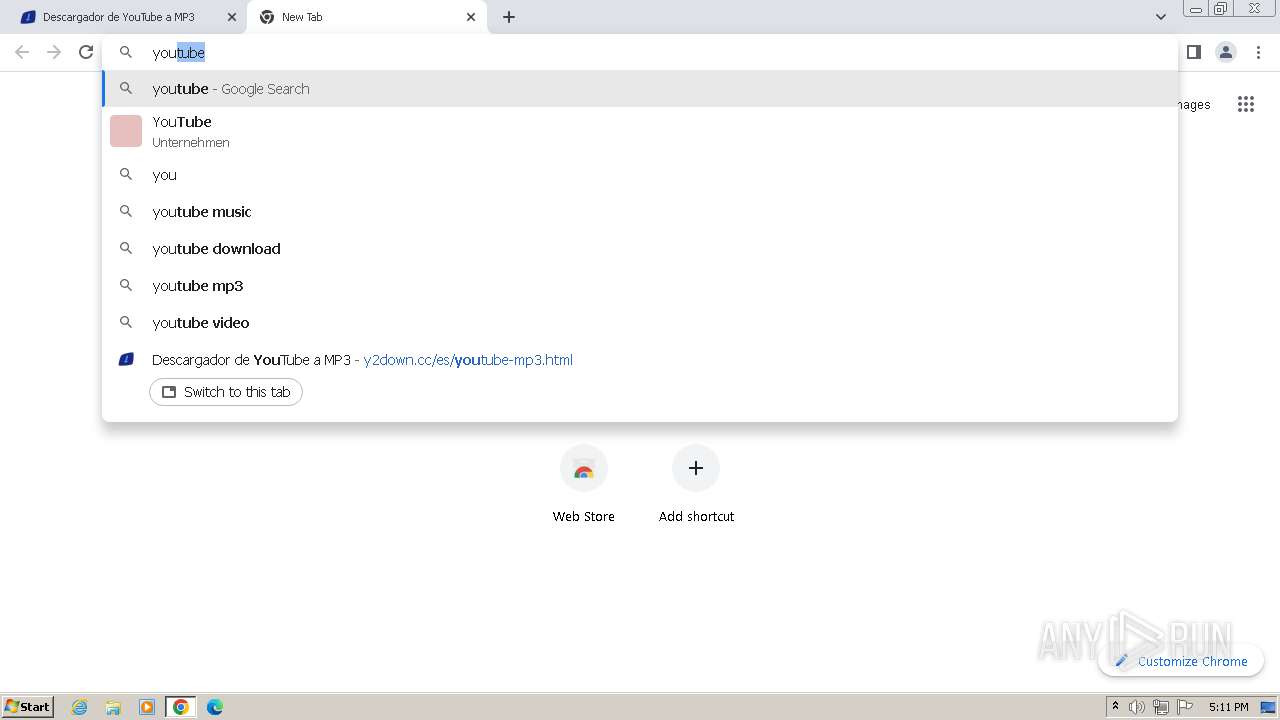Click the search icon beside 'youtube music'
This screenshot has height=720, width=1280.
tap(126, 212)
